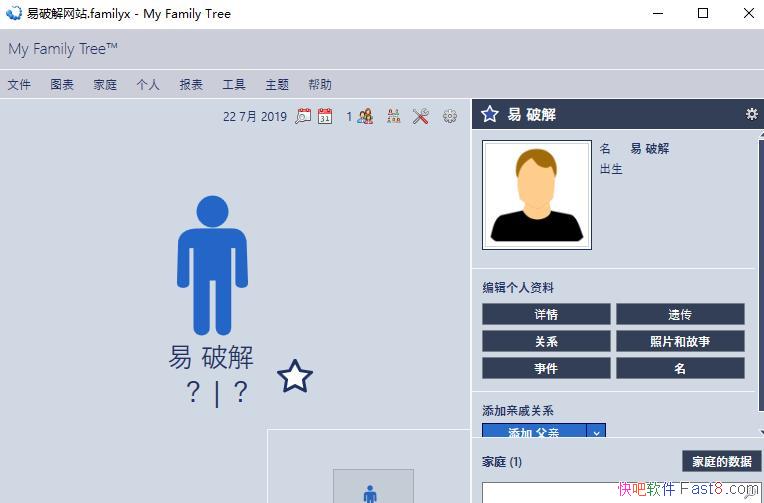Image resolution: width=764 pixels, height=503 pixels.
Task: Click the 照片和故事 button
Action: (680, 341)
